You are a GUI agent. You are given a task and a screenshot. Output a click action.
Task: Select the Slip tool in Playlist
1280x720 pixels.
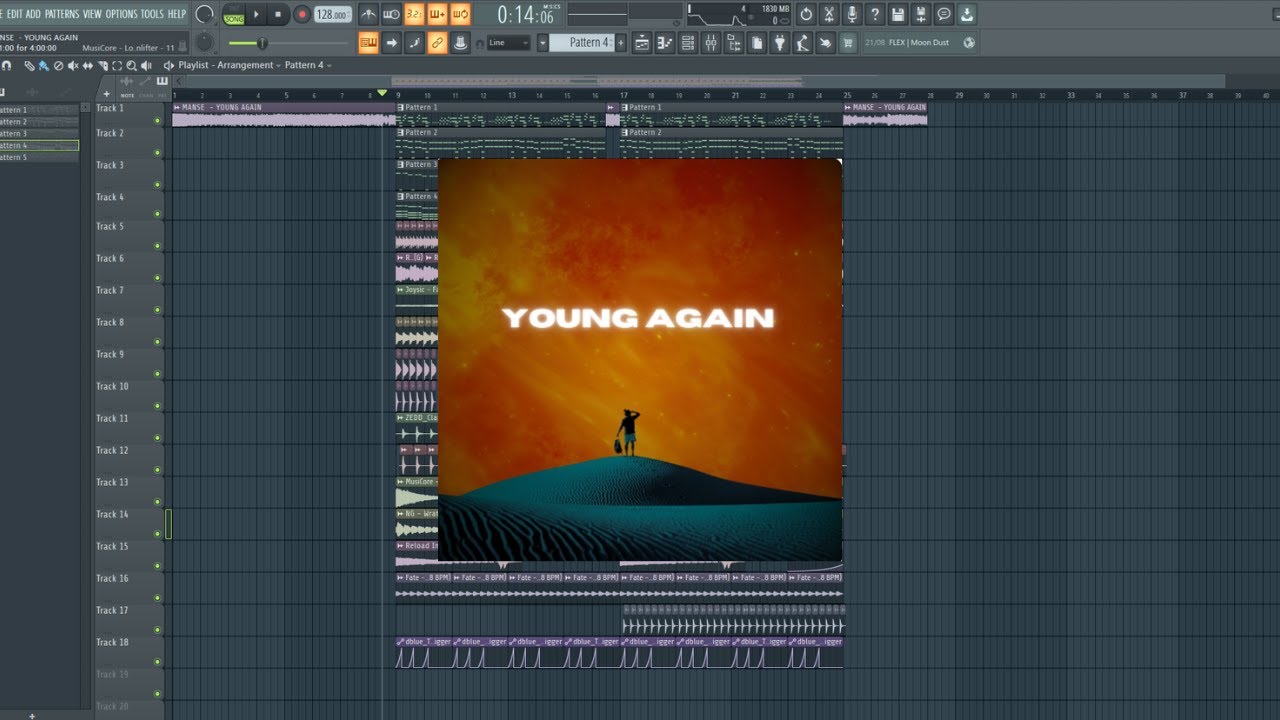88,65
